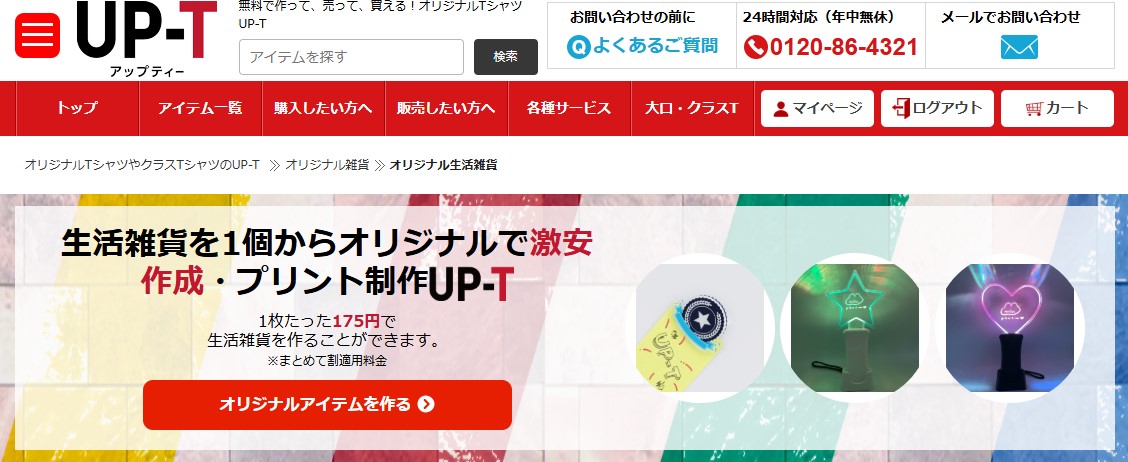Click the person icon in マイページ
Image resolution: width=1128 pixels, height=462 pixels.
click(x=781, y=109)
